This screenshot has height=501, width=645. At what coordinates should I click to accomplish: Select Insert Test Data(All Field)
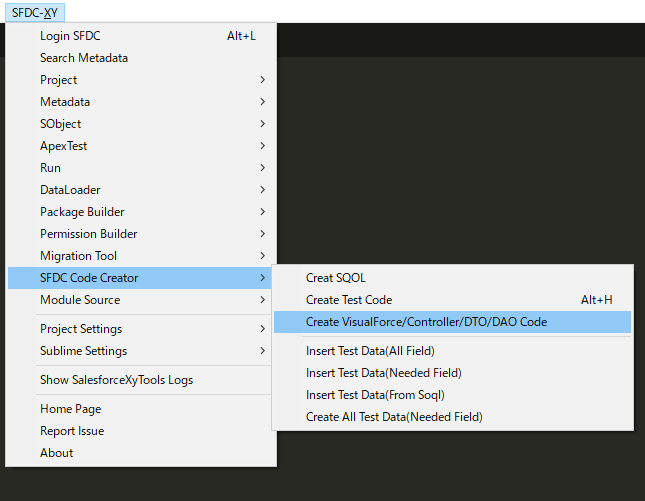(452, 351)
